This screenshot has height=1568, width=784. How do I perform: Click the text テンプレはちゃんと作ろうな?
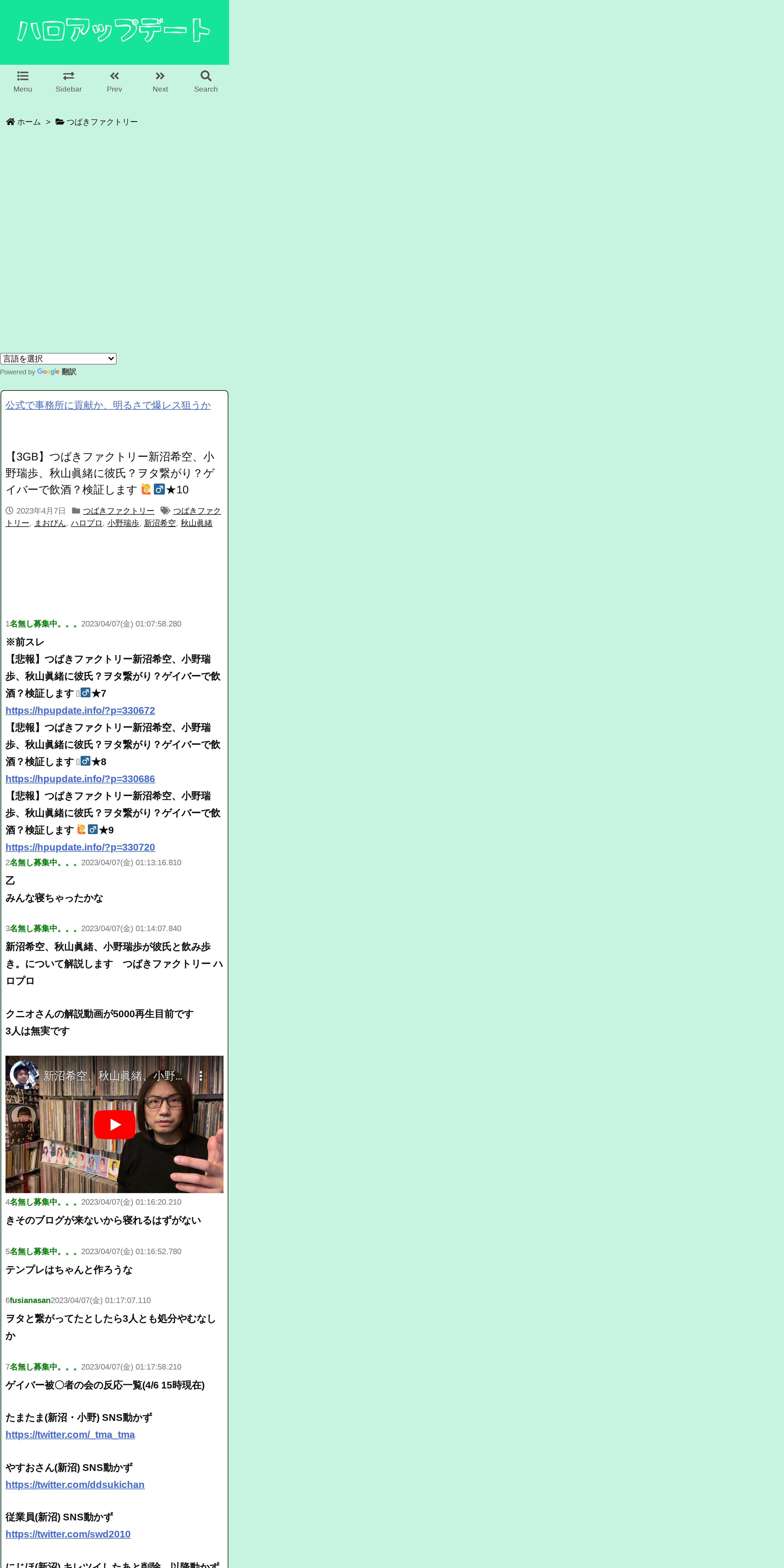click(x=69, y=1270)
